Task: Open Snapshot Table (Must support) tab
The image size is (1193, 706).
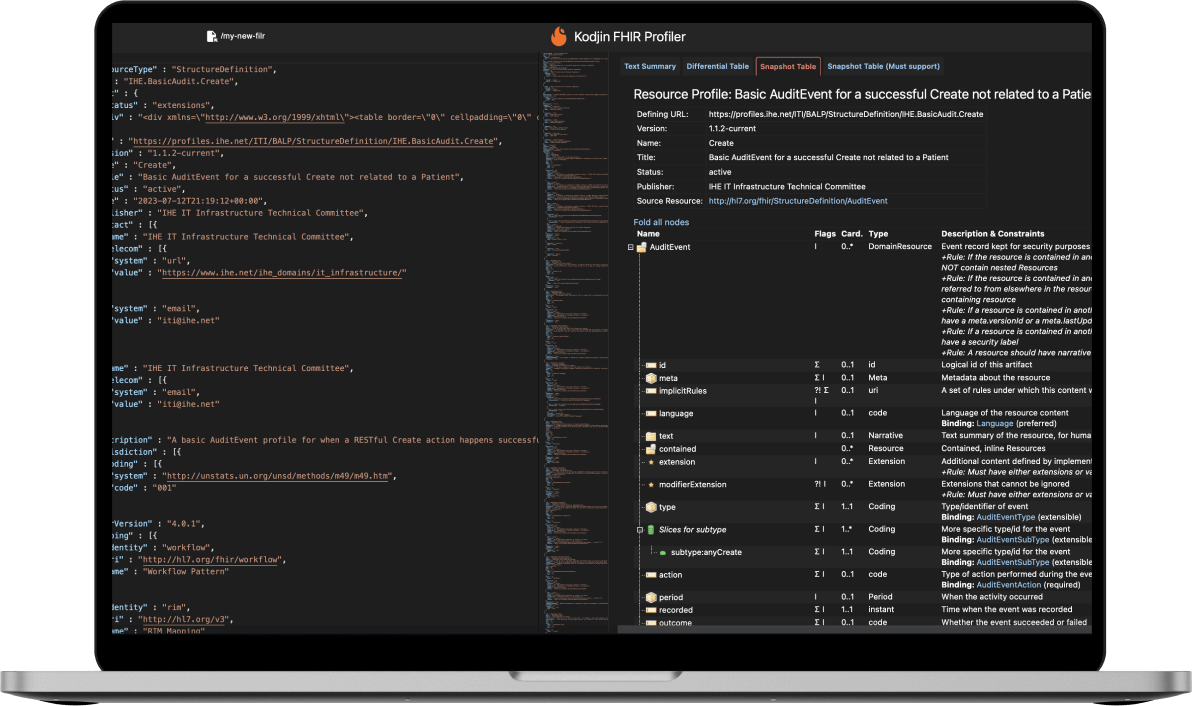Action: pyautogui.click(x=883, y=66)
